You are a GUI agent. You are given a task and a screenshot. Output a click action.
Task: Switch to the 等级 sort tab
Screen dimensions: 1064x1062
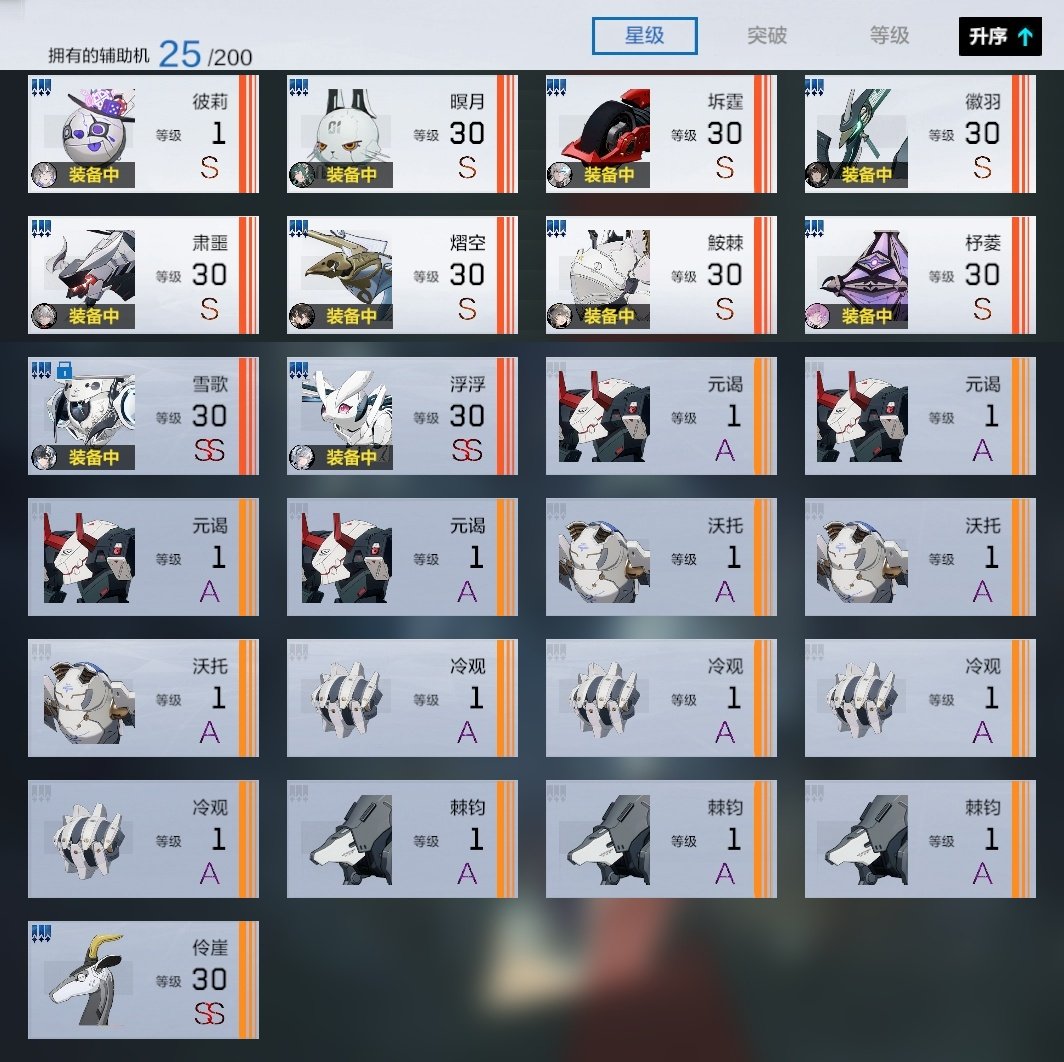pos(889,35)
